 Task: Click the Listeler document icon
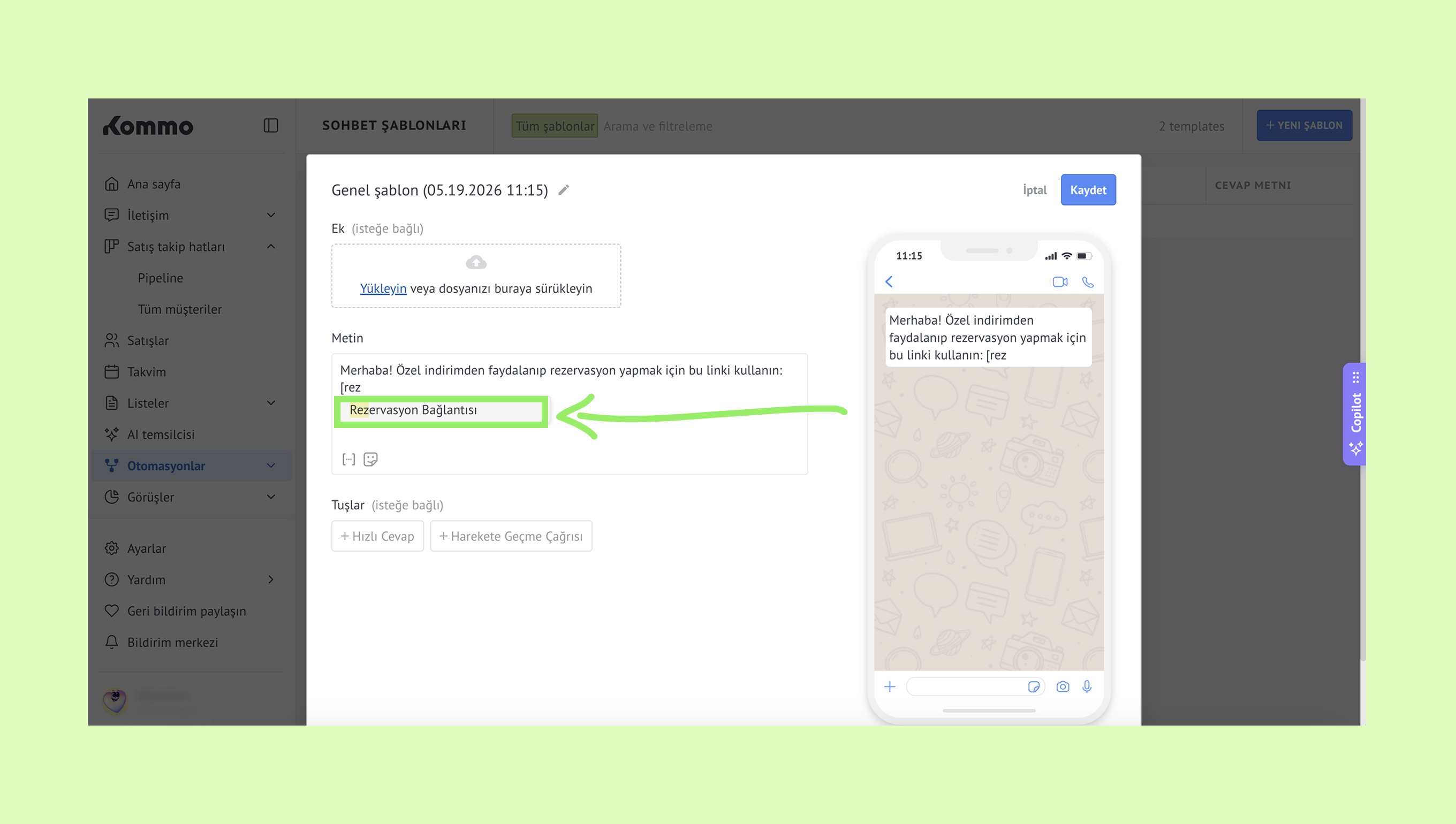(x=111, y=403)
